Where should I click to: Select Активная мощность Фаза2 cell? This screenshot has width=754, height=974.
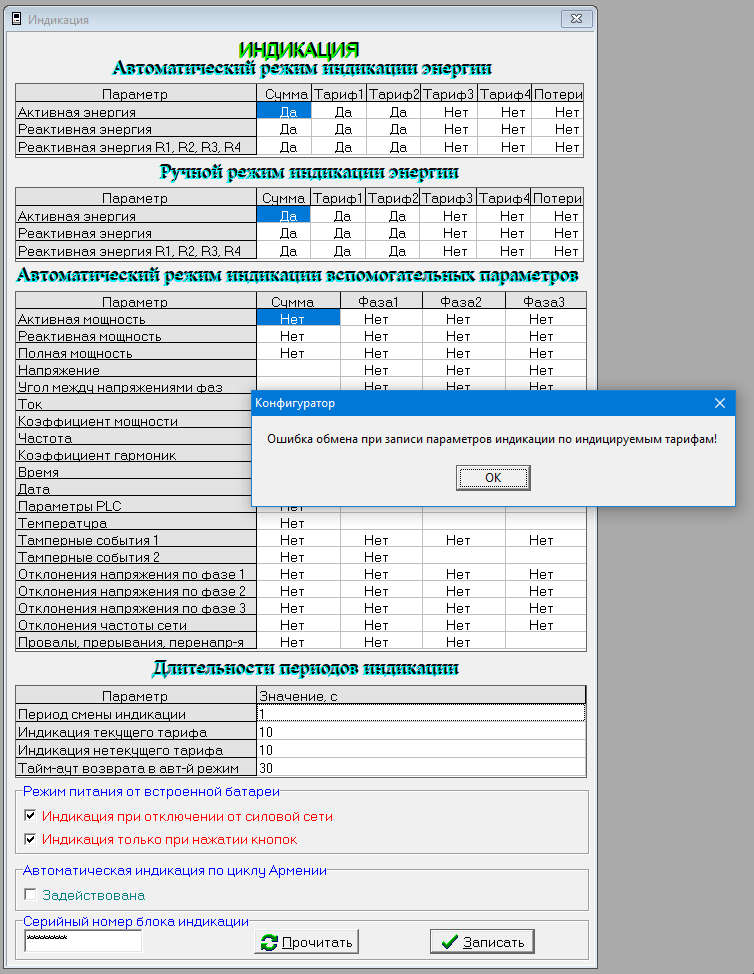(x=463, y=319)
